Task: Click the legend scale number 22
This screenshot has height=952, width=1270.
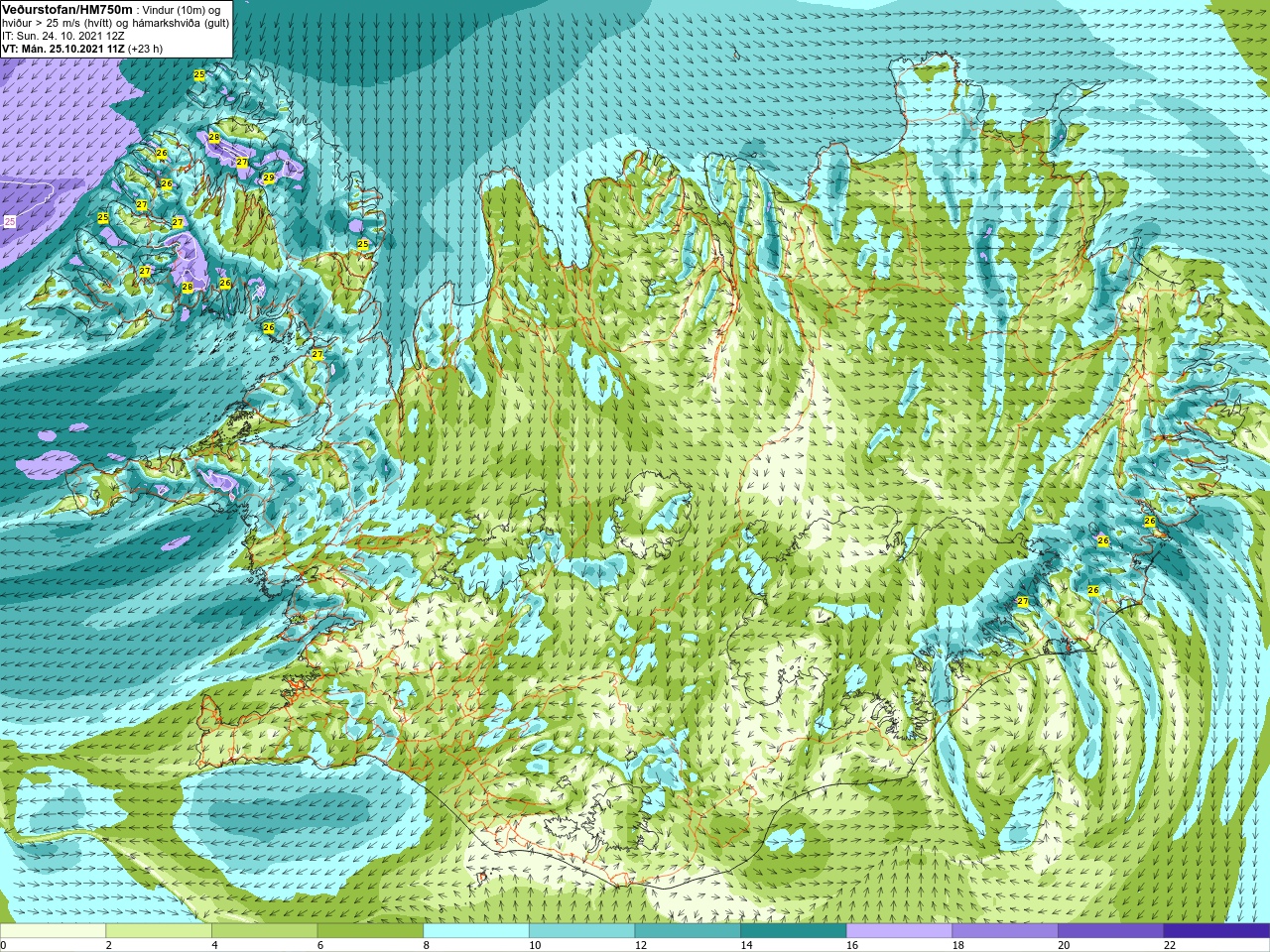Action: pyautogui.click(x=1170, y=945)
